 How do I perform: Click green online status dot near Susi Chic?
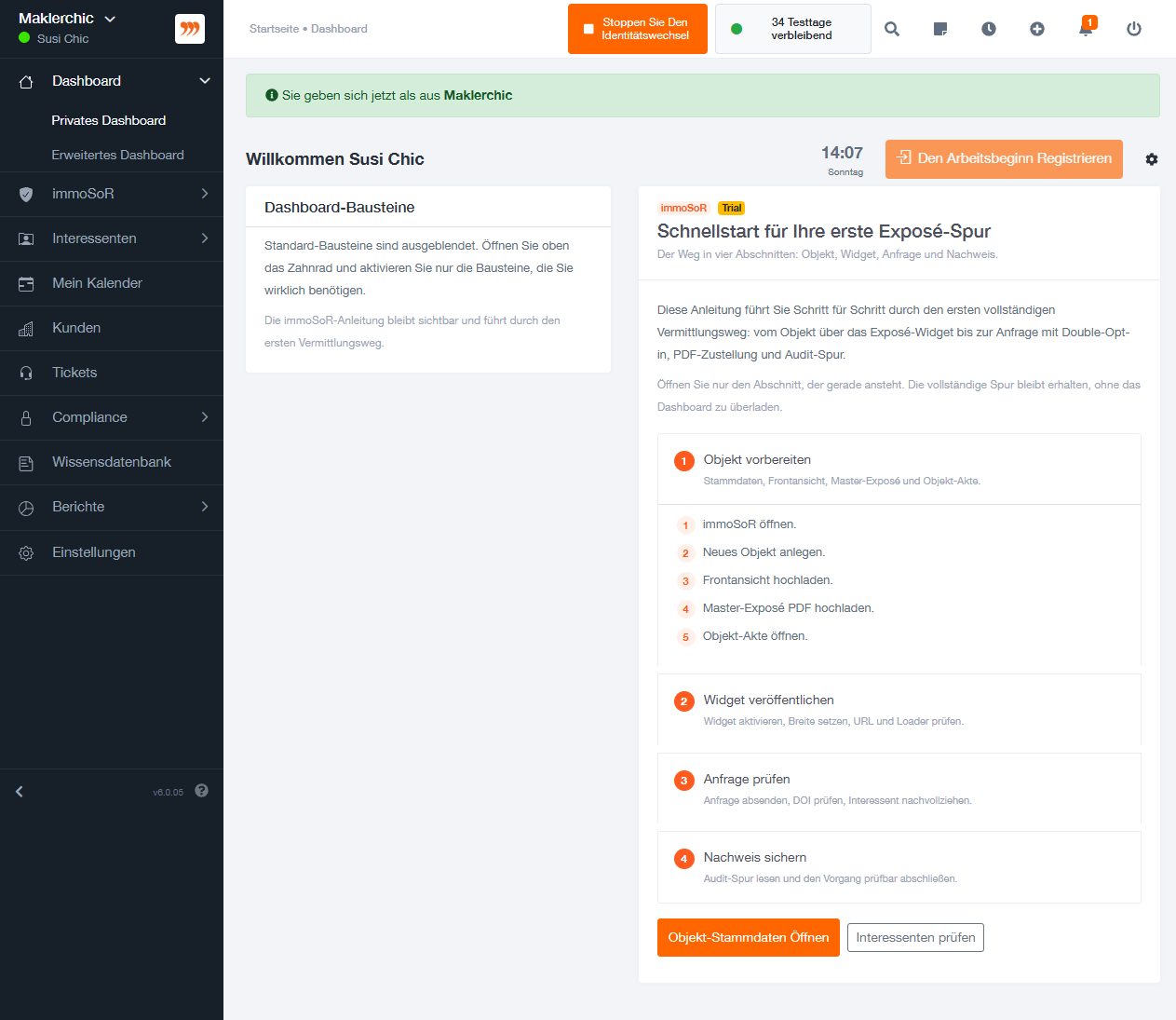point(24,38)
